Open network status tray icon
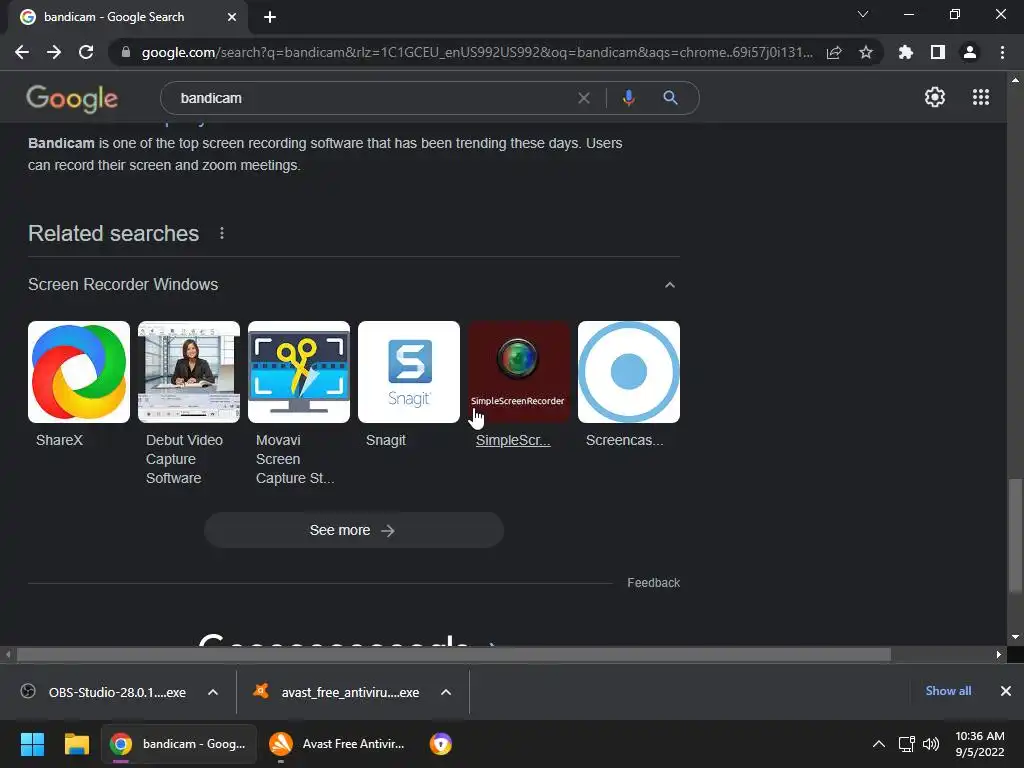1024x768 pixels. tap(906, 744)
